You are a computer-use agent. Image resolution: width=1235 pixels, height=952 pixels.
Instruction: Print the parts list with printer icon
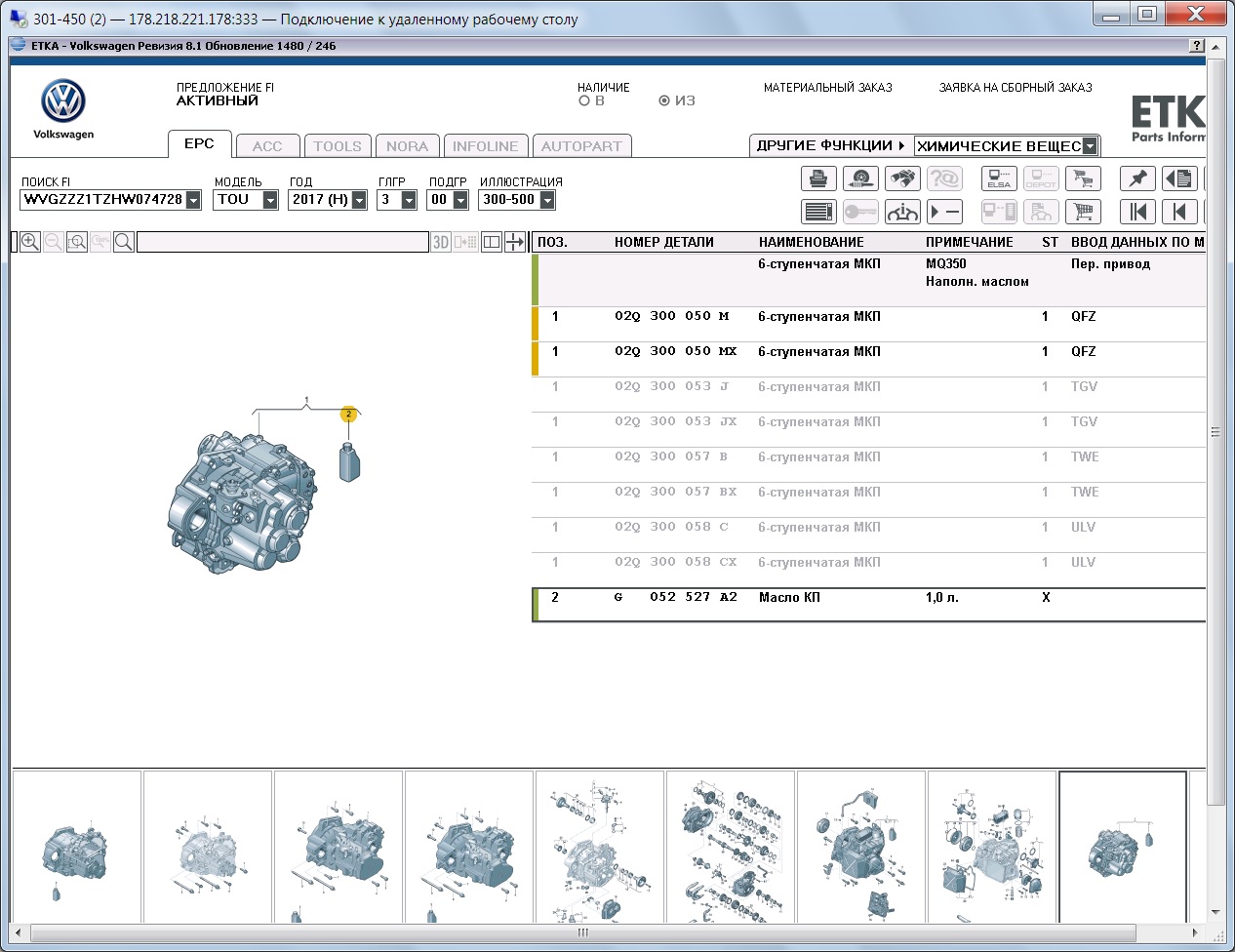tap(818, 178)
